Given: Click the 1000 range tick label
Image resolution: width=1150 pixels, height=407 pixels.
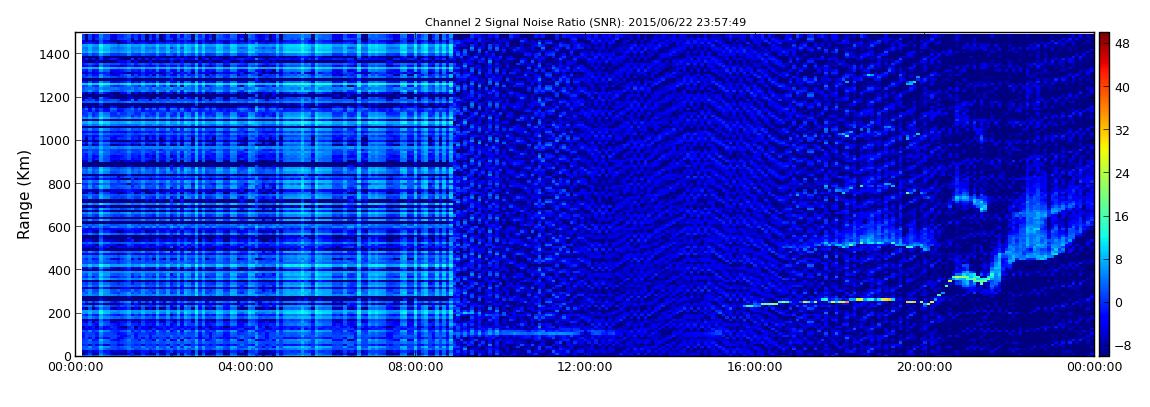Looking at the screenshot, I should (56, 141).
